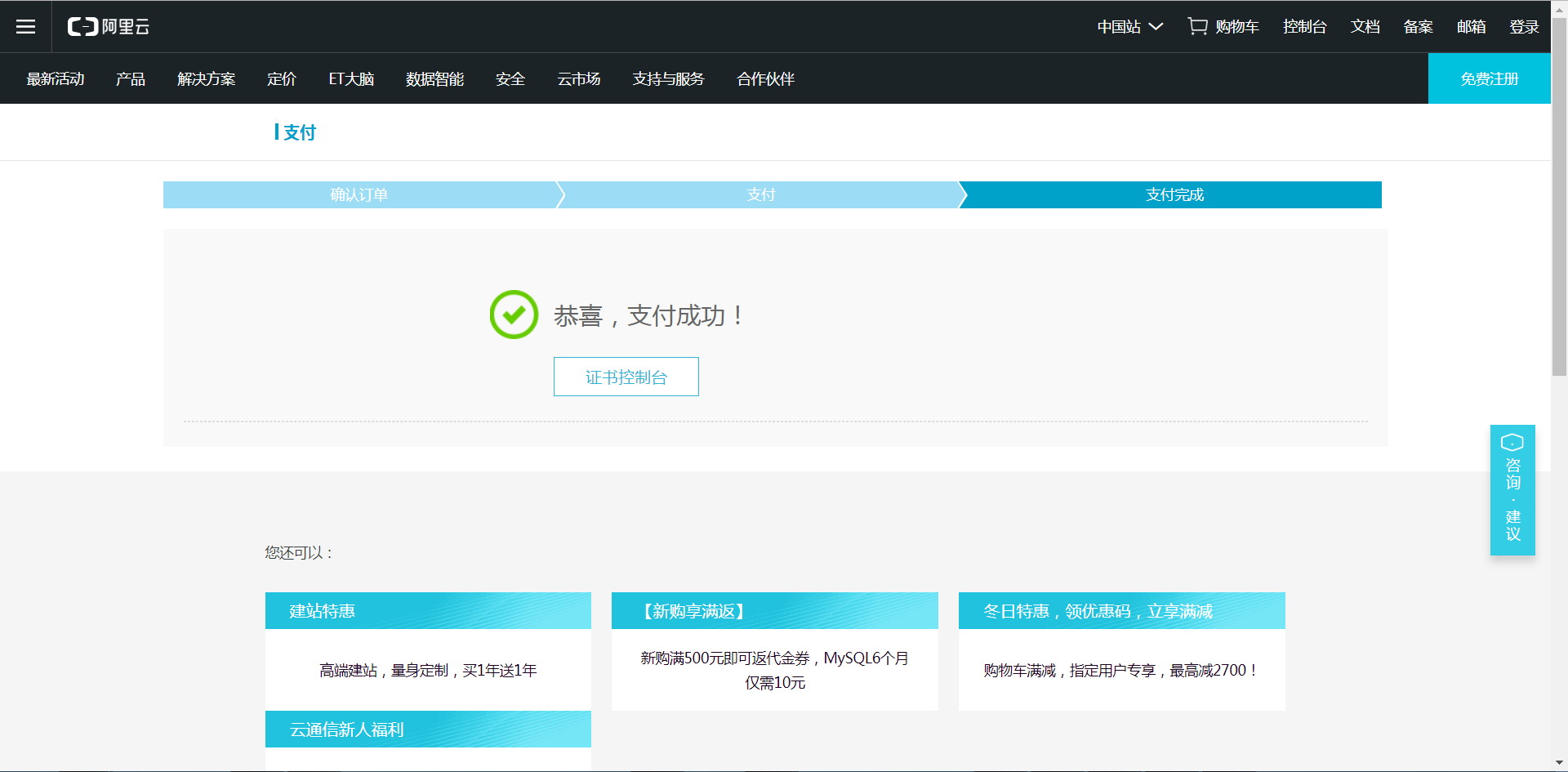Click the 免费注册 button
The width and height of the screenshot is (1568, 772).
tap(1490, 78)
